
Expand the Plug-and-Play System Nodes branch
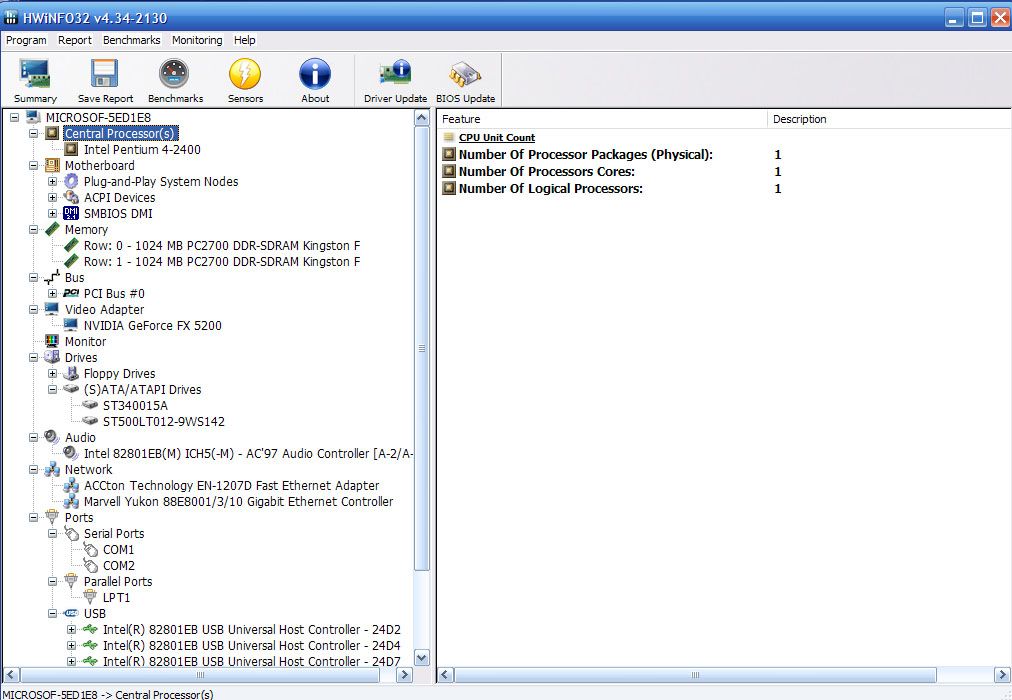(53, 182)
